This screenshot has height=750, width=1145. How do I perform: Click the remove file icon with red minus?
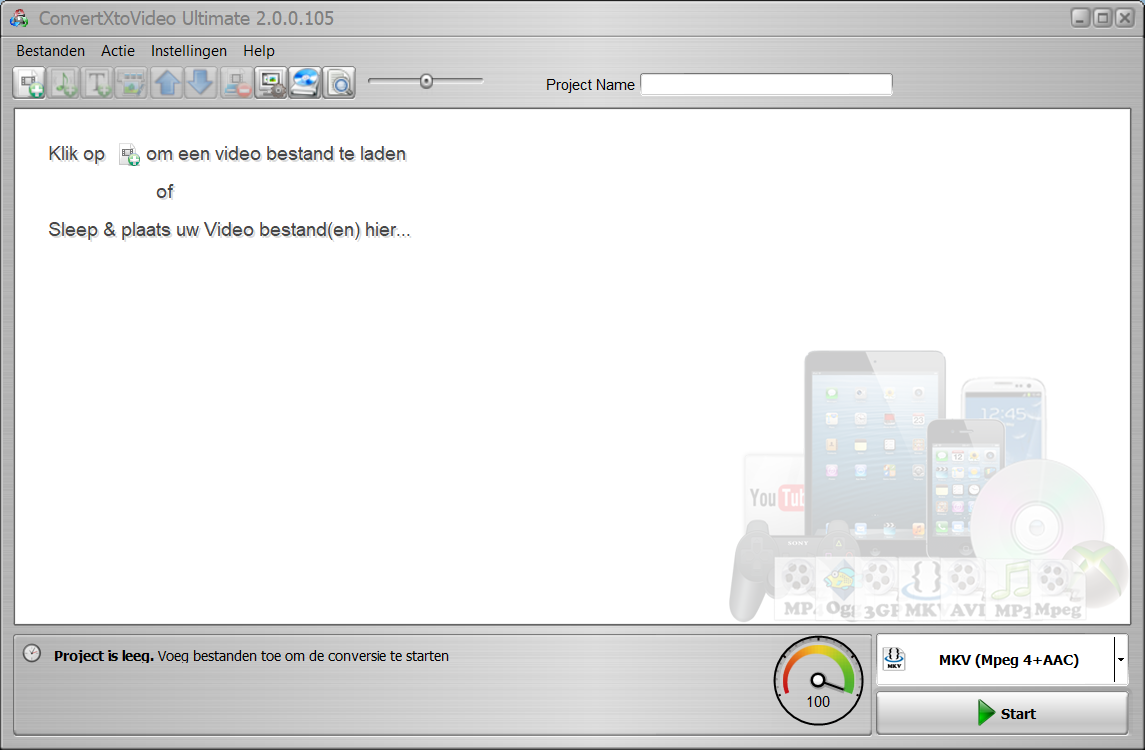tap(236, 83)
